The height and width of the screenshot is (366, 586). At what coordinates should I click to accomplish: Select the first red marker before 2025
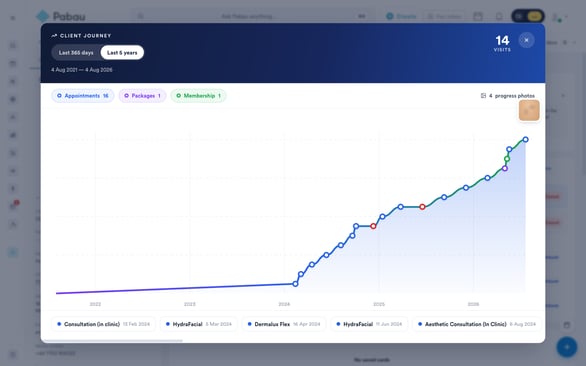pos(373,226)
